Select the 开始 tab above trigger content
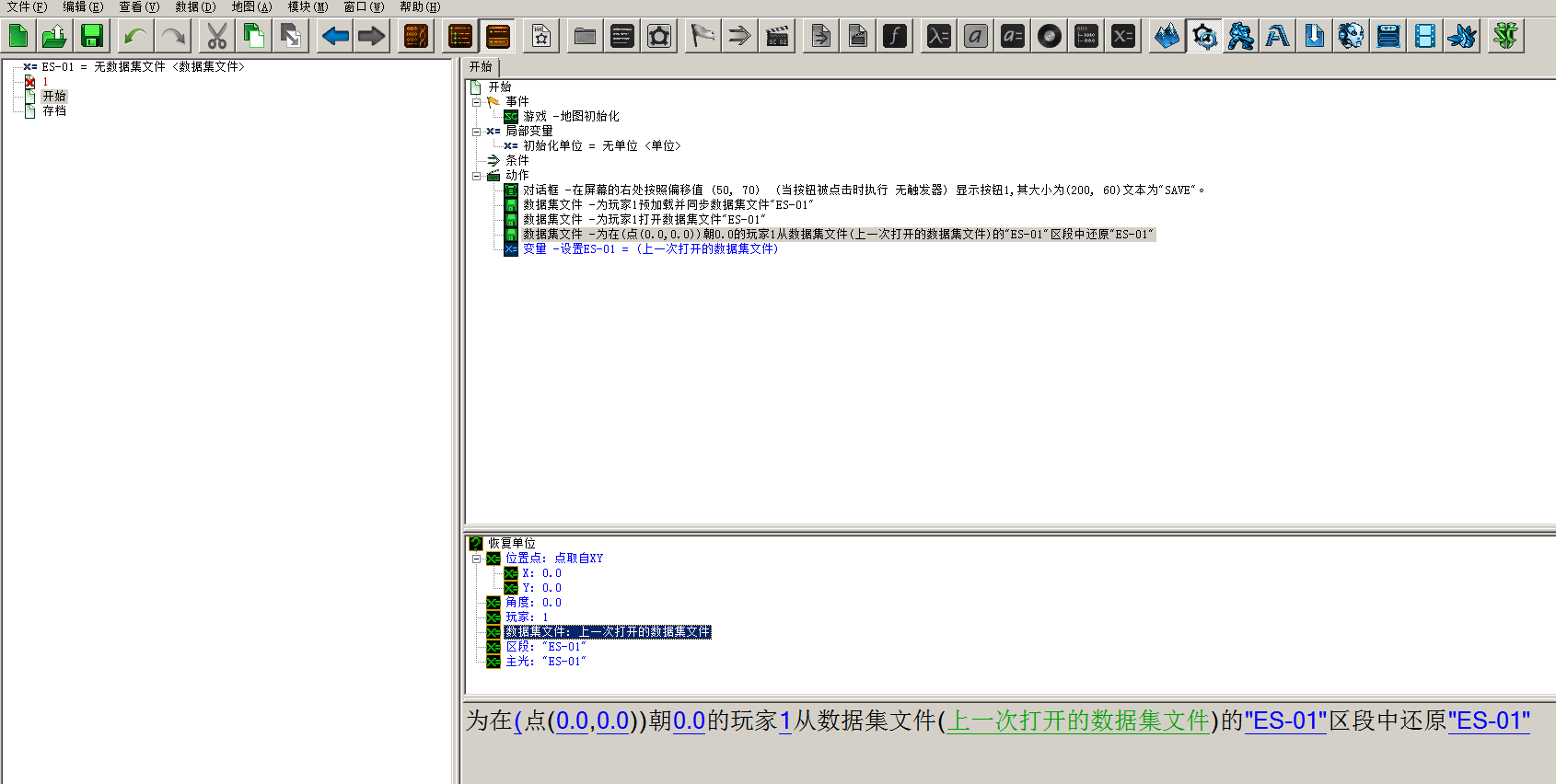This screenshot has width=1556, height=784. (x=482, y=67)
